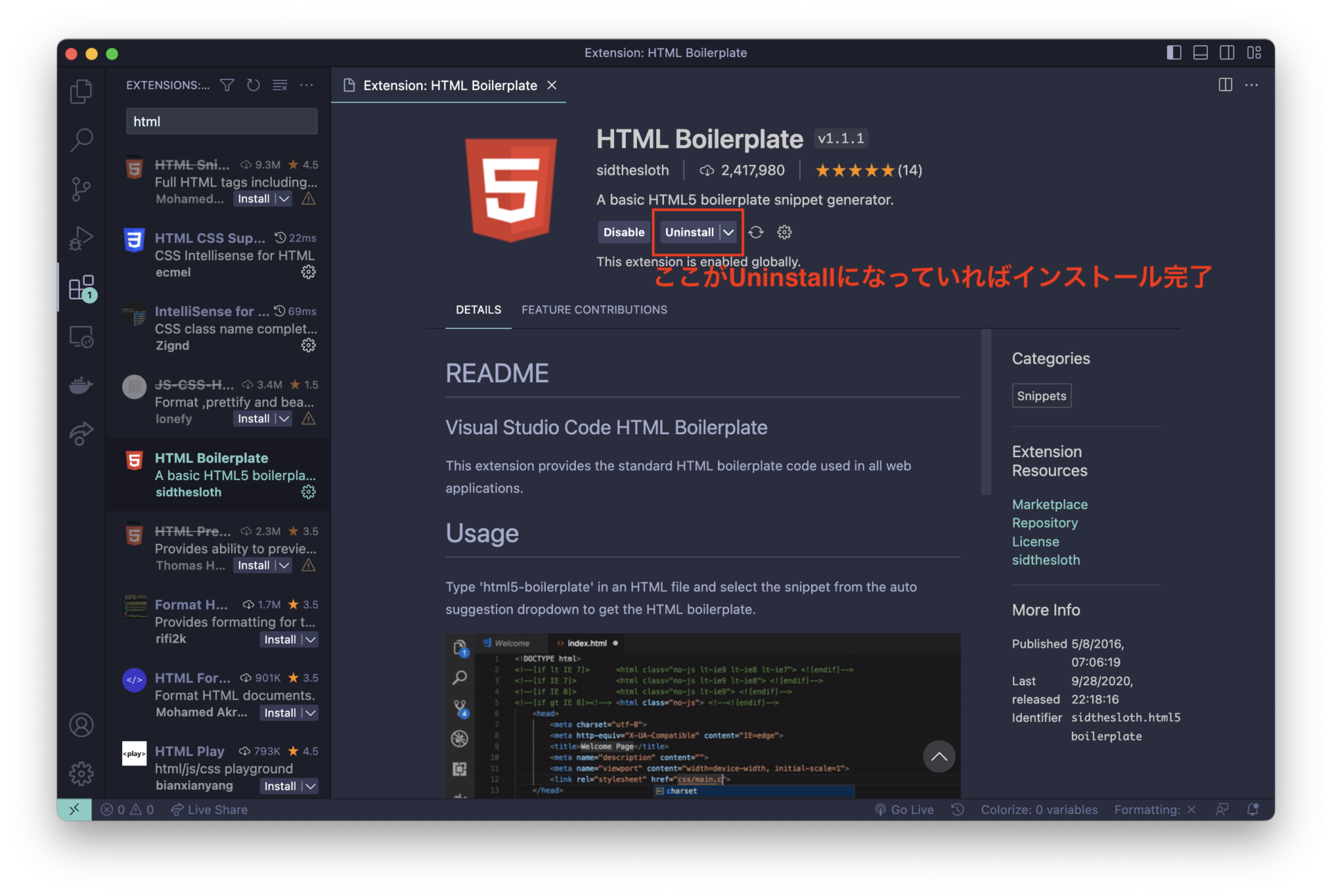
Task: Toggle primary side bar layout icon
Action: (1174, 52)
